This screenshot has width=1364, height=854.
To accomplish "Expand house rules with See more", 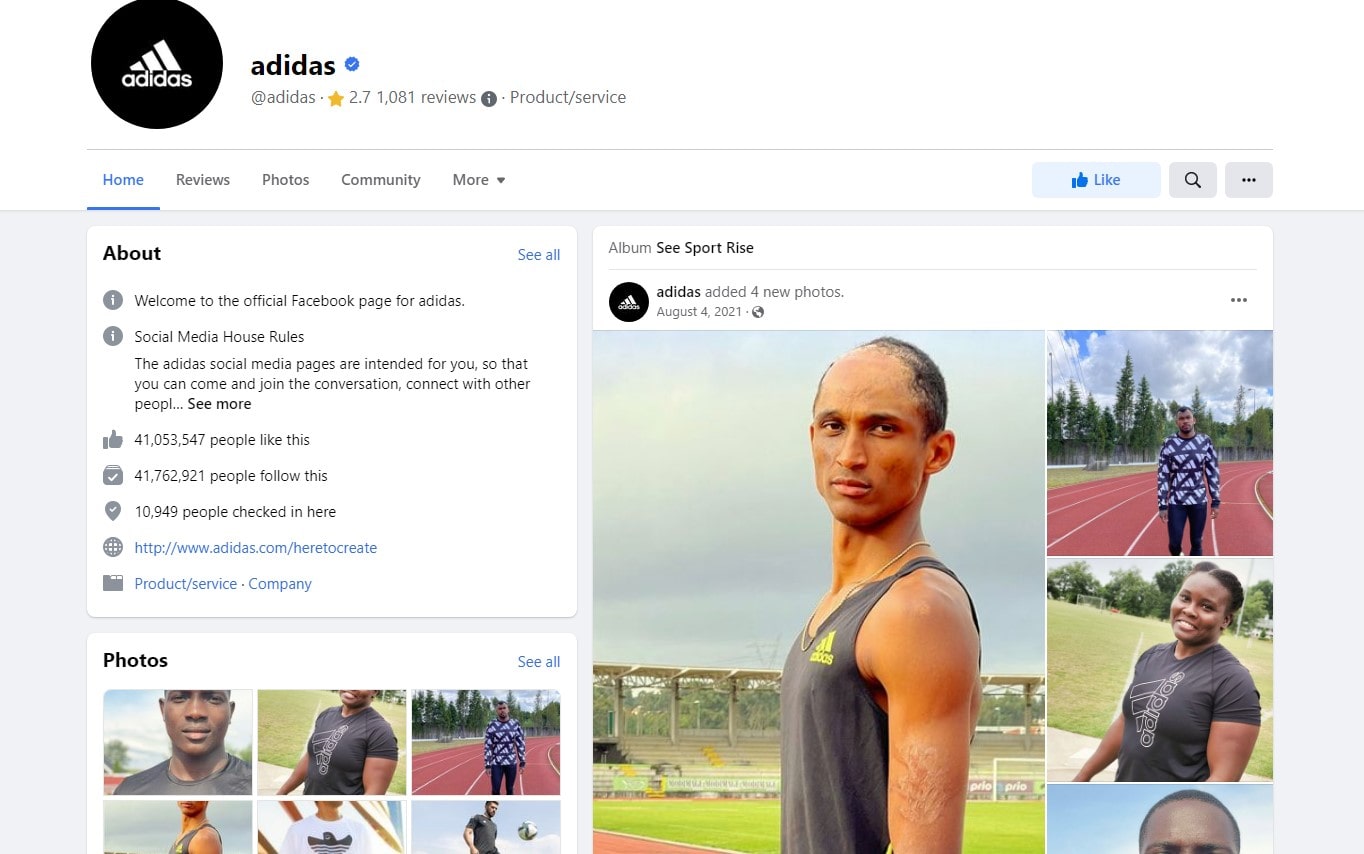I will click(x=219, y=404).
